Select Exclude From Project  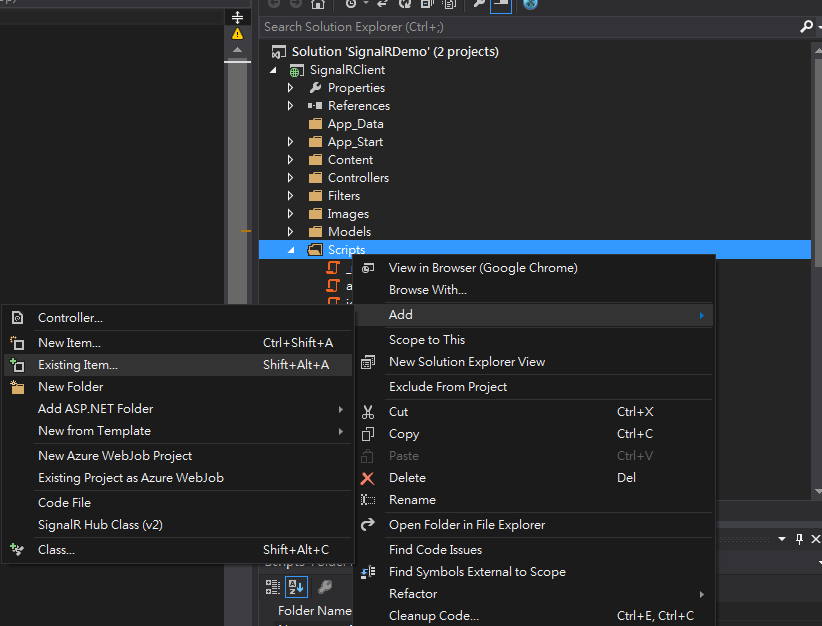click(x=534, y=387)
